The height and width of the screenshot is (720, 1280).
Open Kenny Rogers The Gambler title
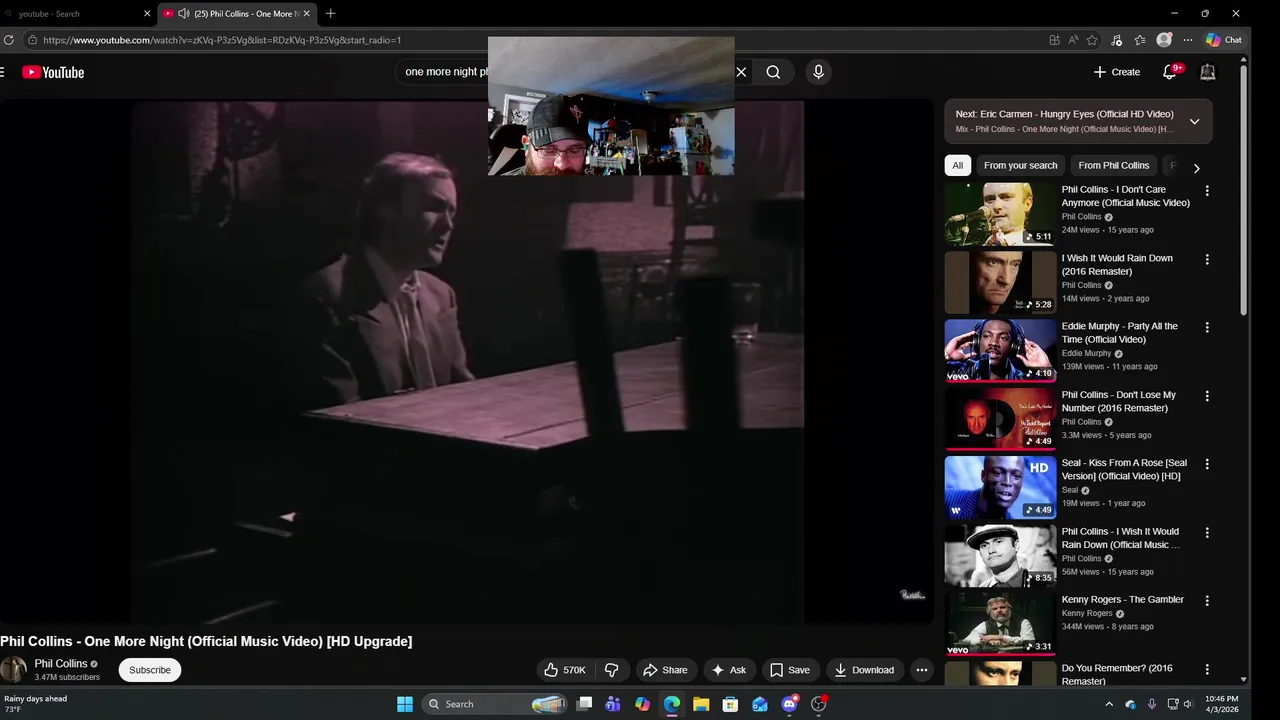click(1122, 600)
